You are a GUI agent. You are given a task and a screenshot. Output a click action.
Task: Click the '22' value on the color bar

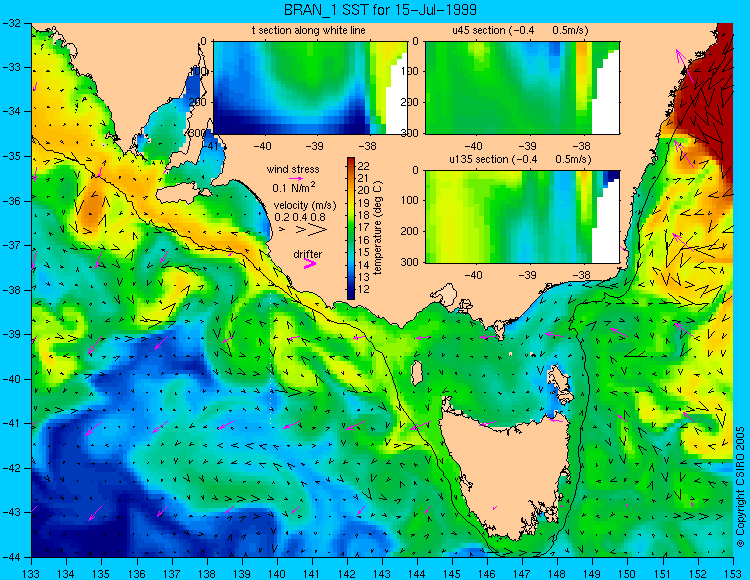(x=364, y=166)
